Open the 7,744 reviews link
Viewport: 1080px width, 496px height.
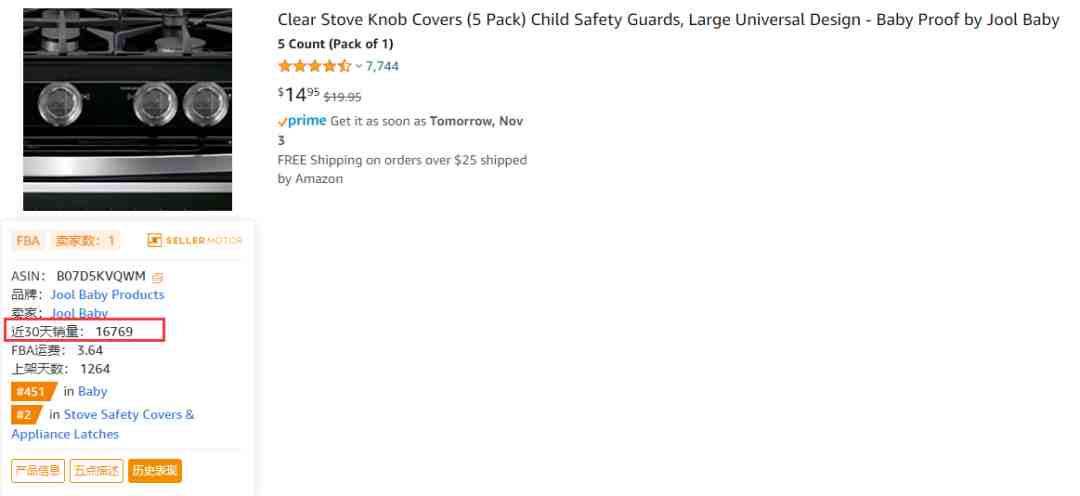382,66
